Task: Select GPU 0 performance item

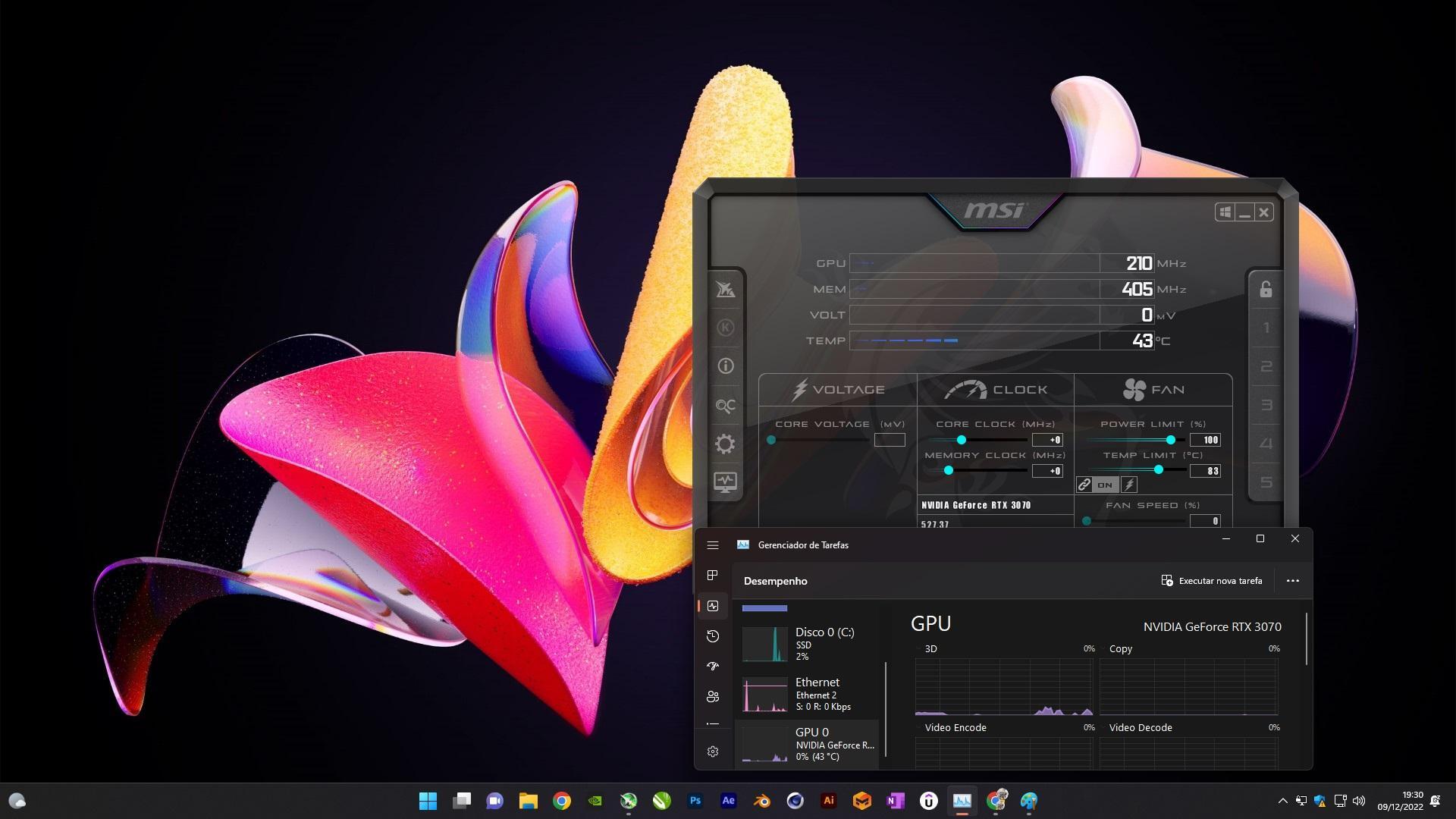Action: pos(807,744)
